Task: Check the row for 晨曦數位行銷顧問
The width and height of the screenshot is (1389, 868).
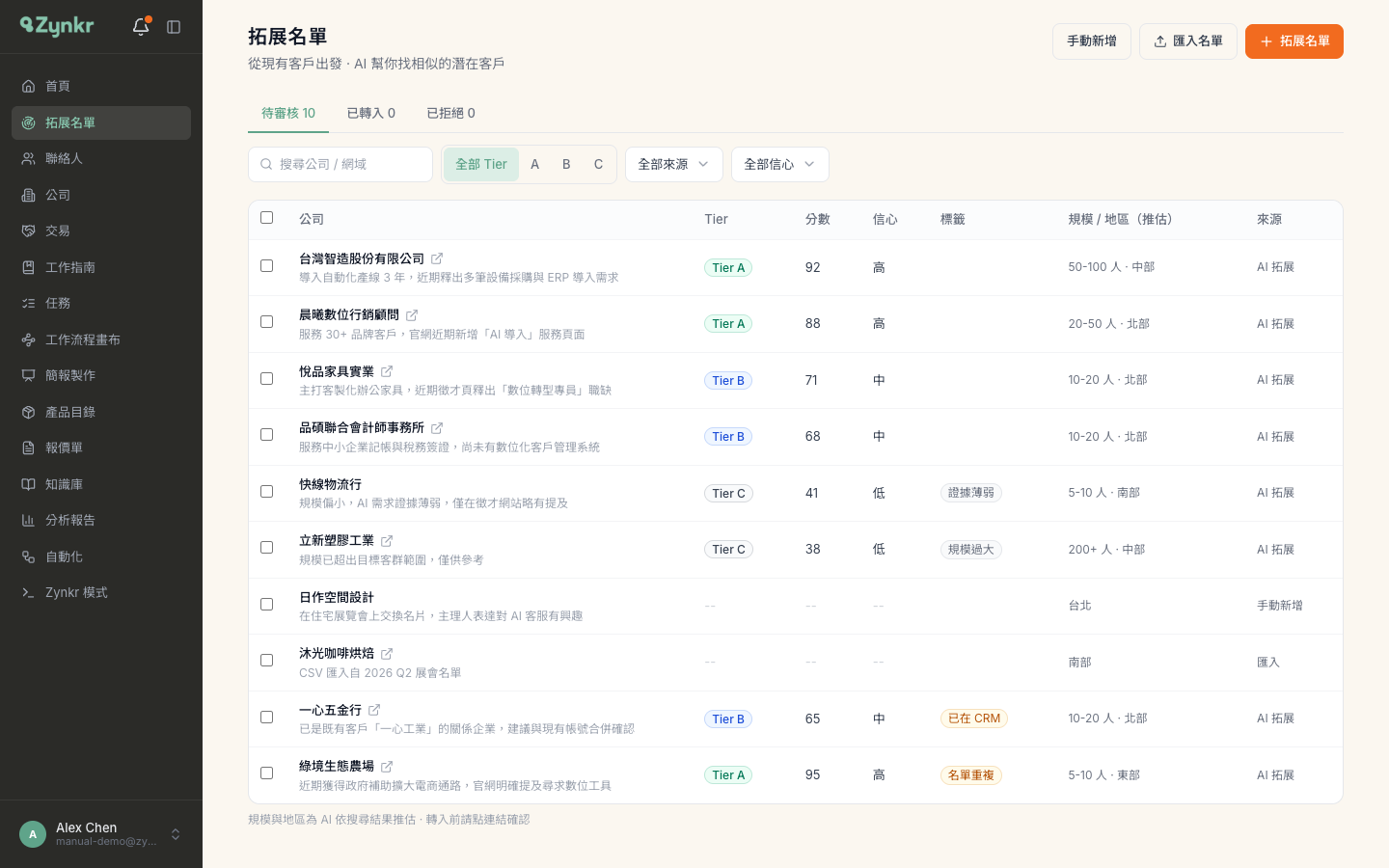Action: click(x=267, y=322)
